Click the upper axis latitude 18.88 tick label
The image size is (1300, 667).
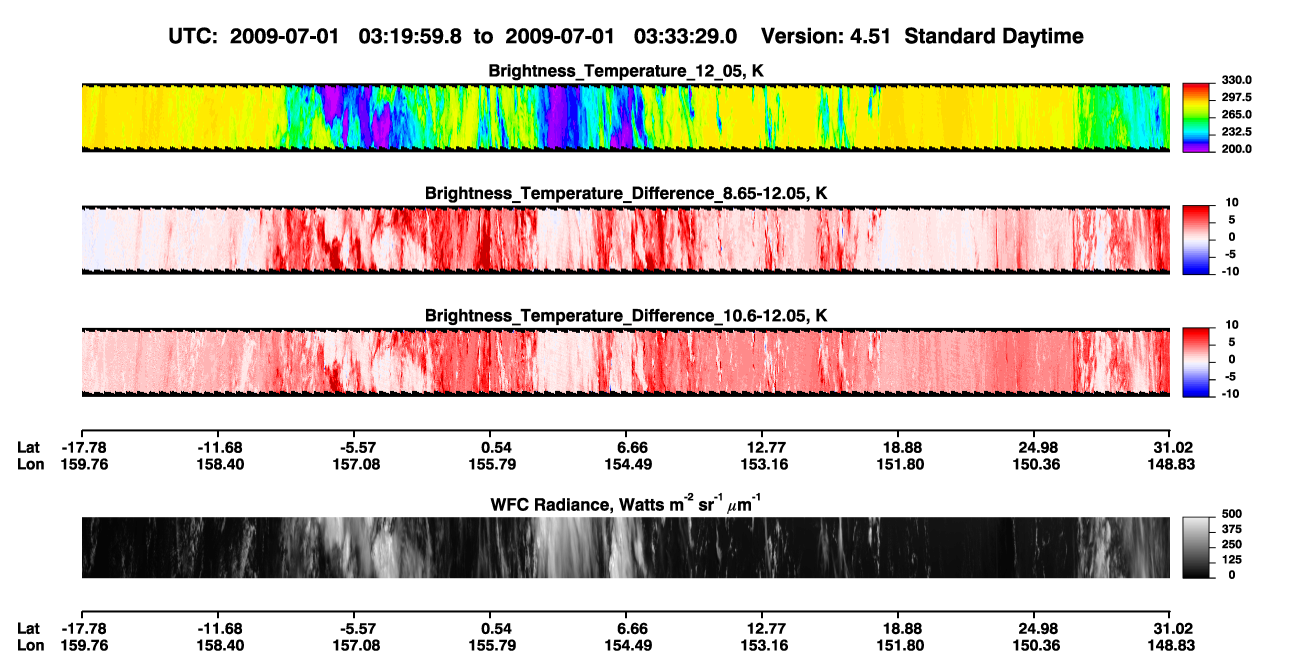[900, 447]
